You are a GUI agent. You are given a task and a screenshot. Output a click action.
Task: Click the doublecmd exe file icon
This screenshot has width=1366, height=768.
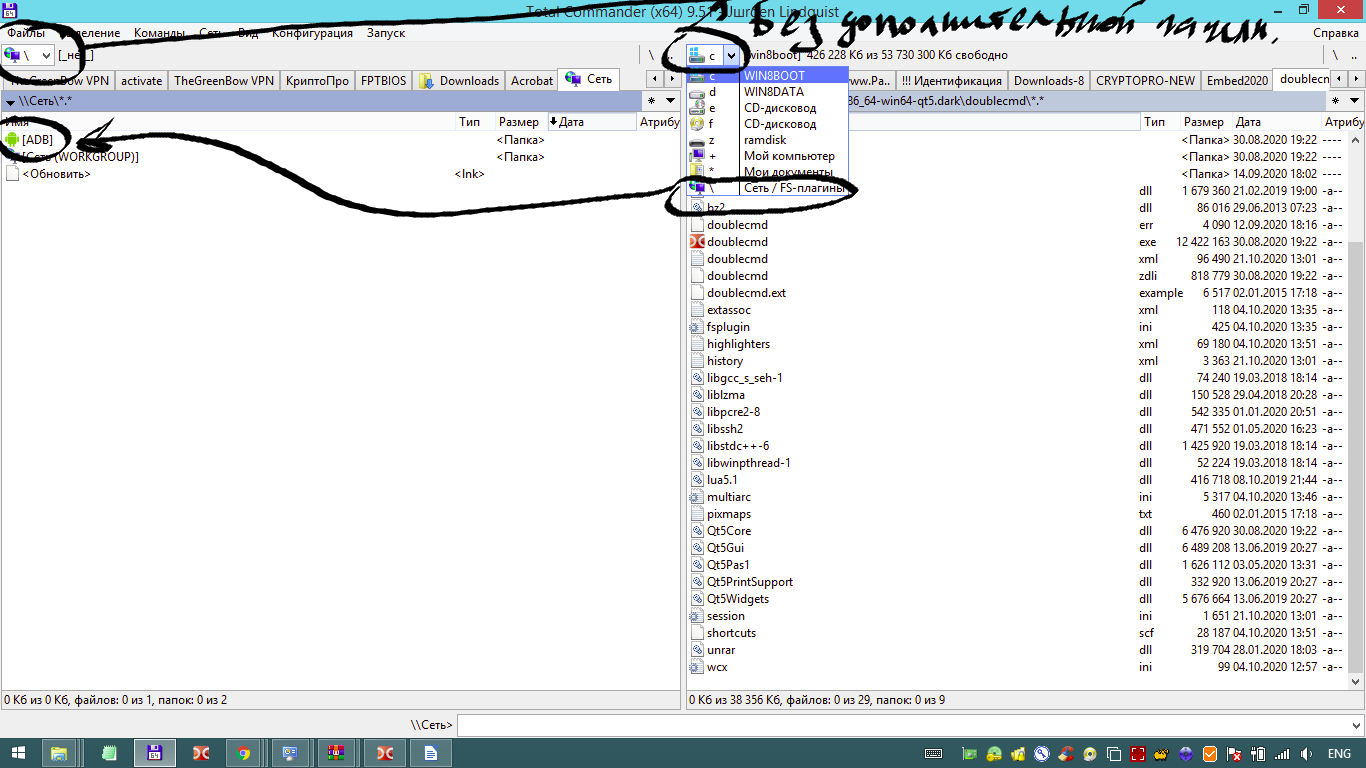tap(698, 242)
